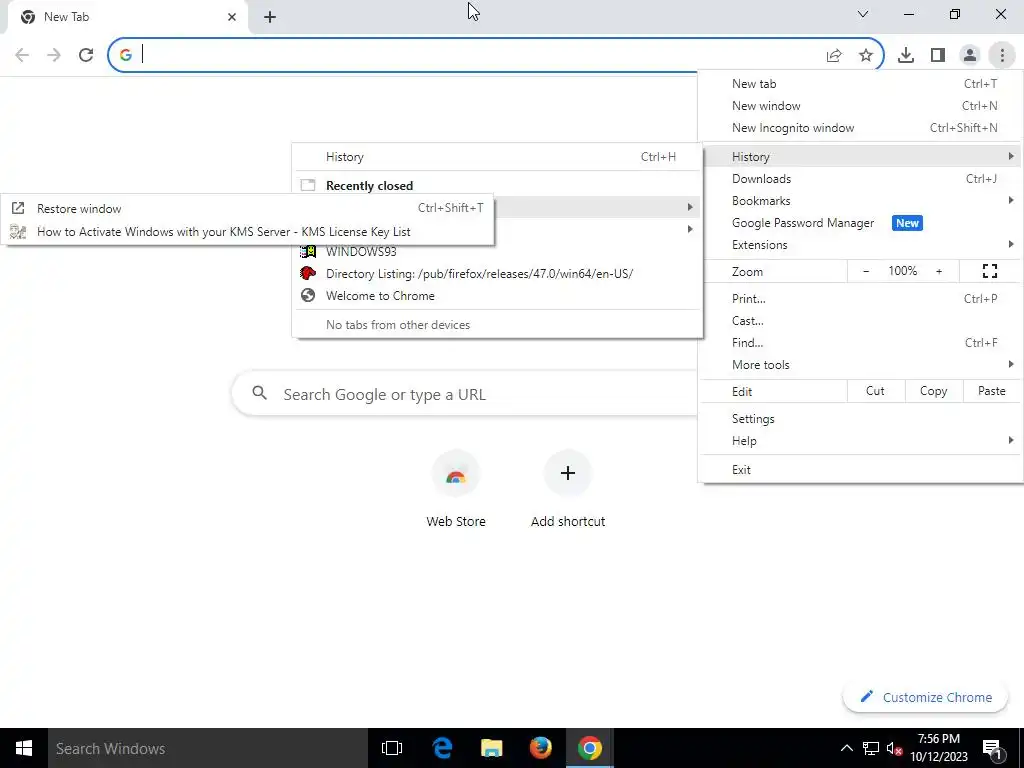Screen dimensions: 1024x768
Task: Open a New Incognito window
Action: (x=860, y=128)
